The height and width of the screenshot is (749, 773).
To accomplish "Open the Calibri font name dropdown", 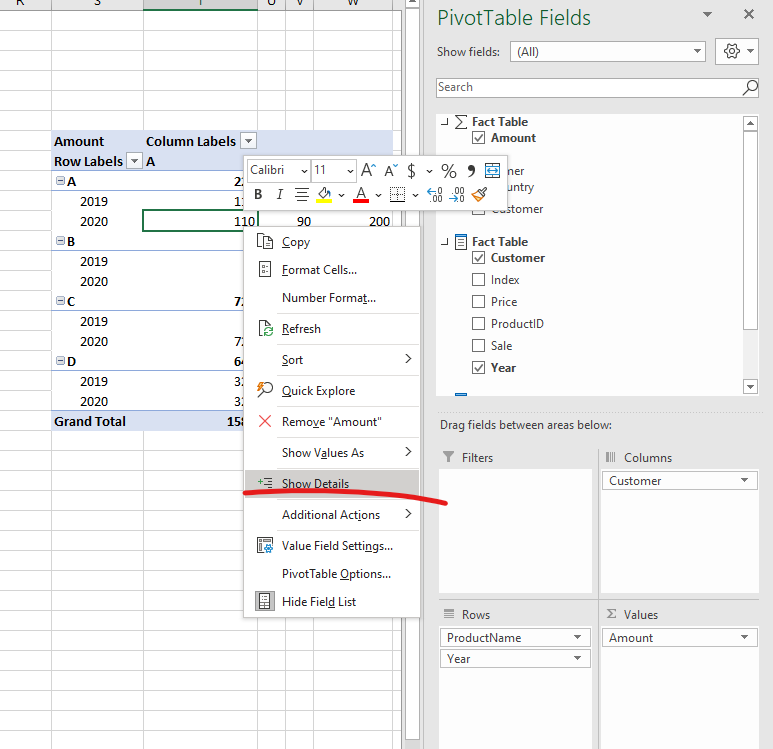I will coord(304,171).
